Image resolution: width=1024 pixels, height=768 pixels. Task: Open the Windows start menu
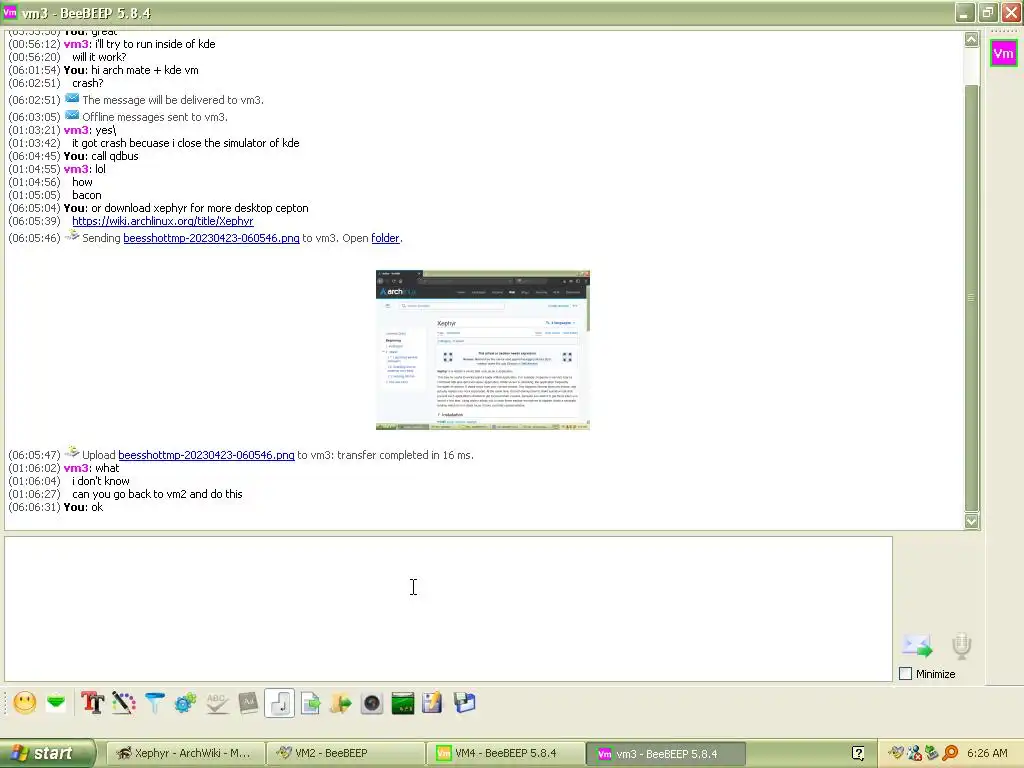(x=47, y=753)
